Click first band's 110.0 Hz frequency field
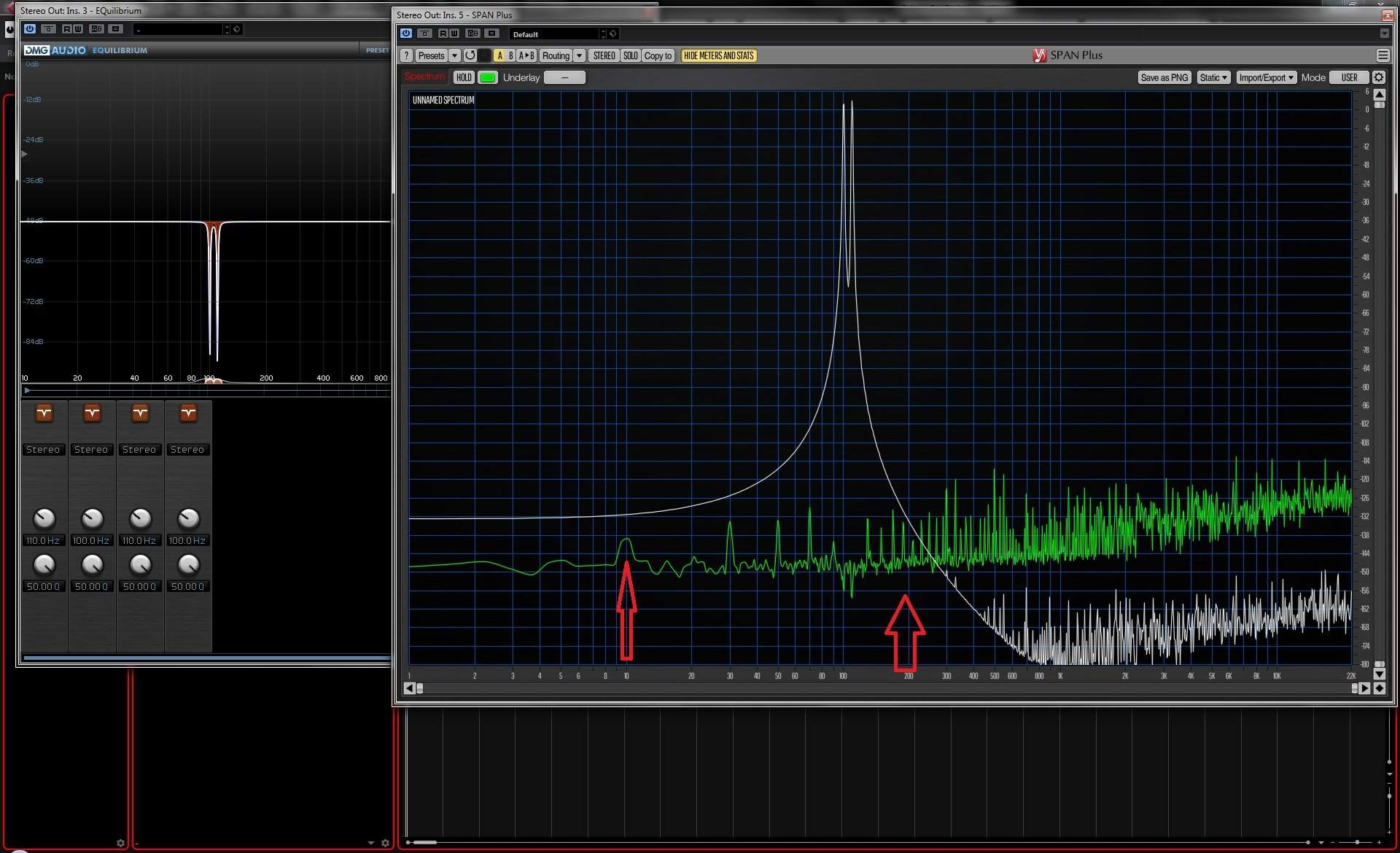1400x853 pixels. coord(43,540)
